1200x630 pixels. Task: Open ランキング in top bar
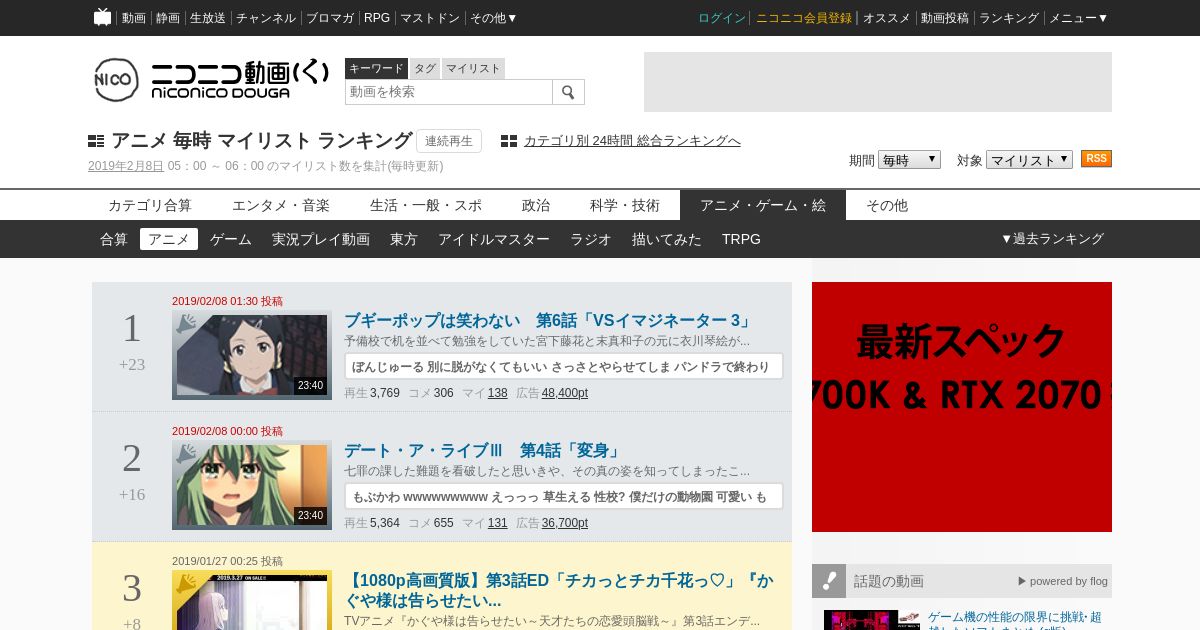tap(1009, 18)
